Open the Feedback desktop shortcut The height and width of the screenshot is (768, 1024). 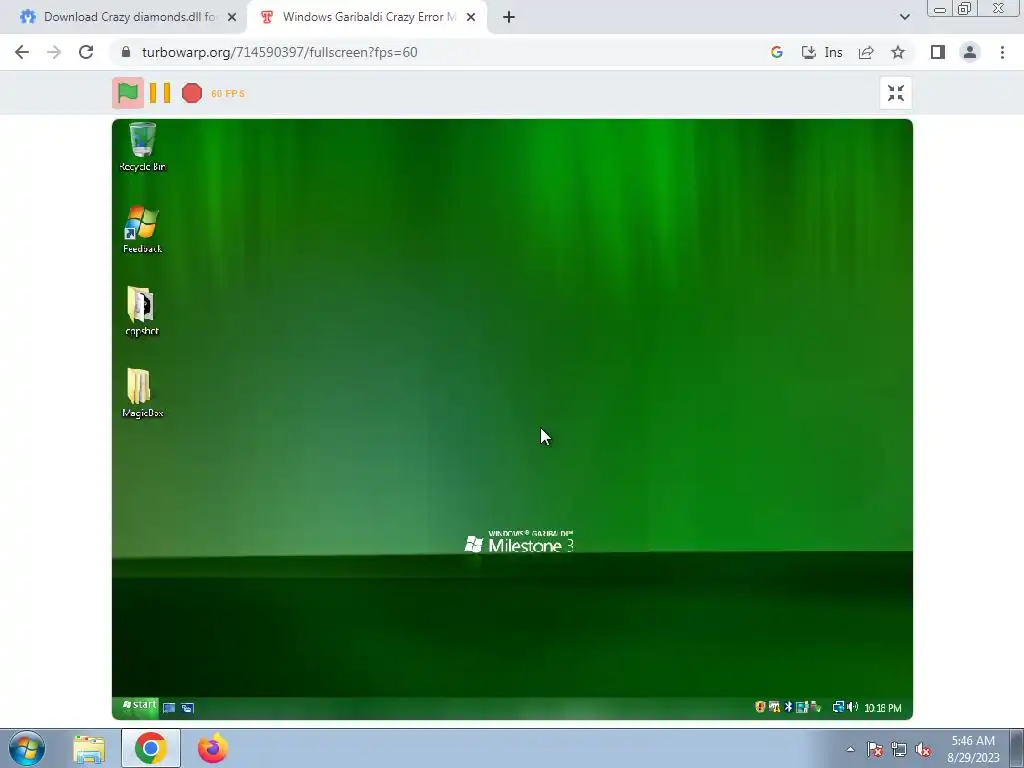click(142, 229)
